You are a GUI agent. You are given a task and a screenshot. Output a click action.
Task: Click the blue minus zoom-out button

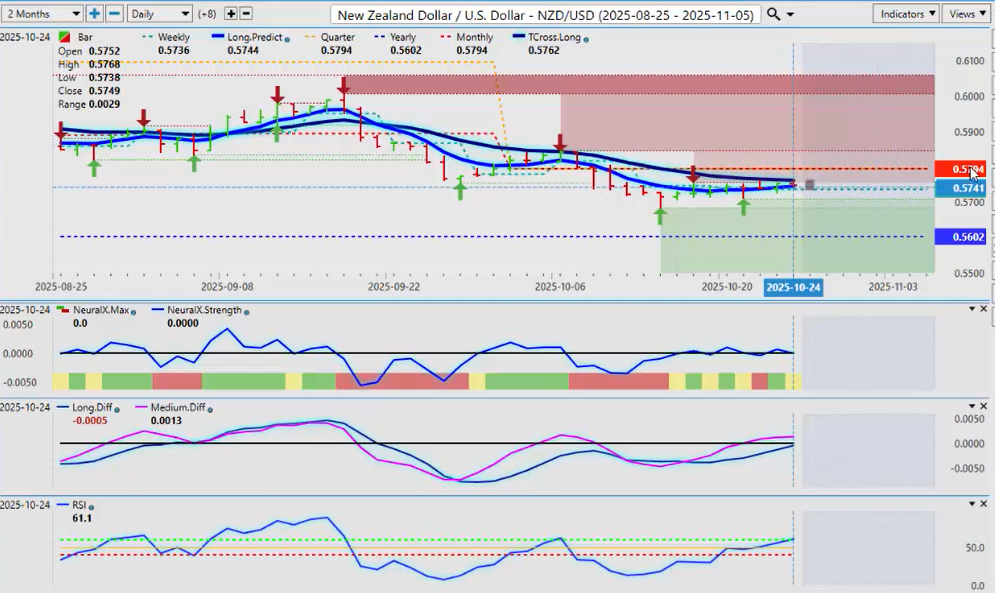pos(114,14)
